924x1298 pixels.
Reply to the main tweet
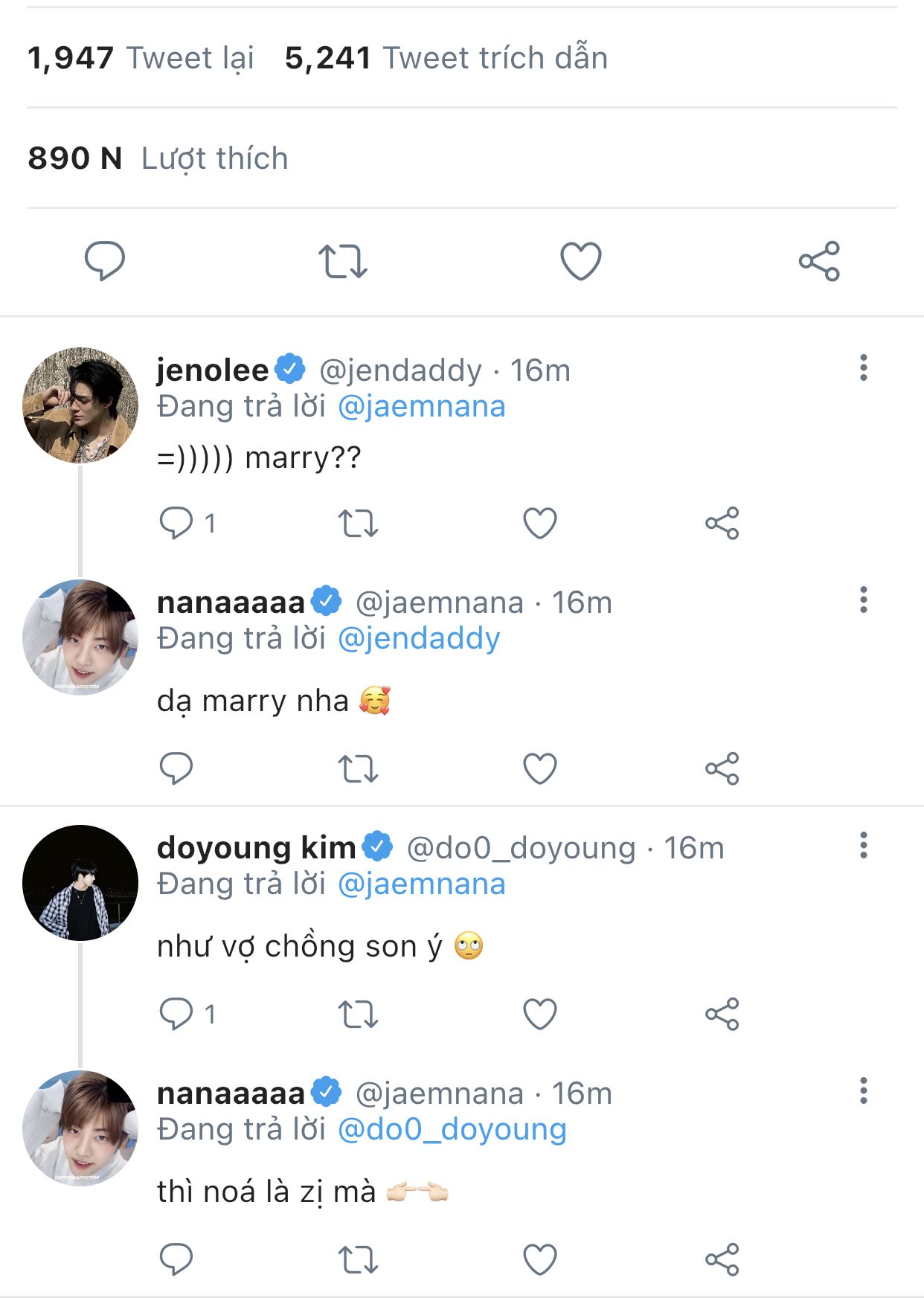click(x=104, y=261)
